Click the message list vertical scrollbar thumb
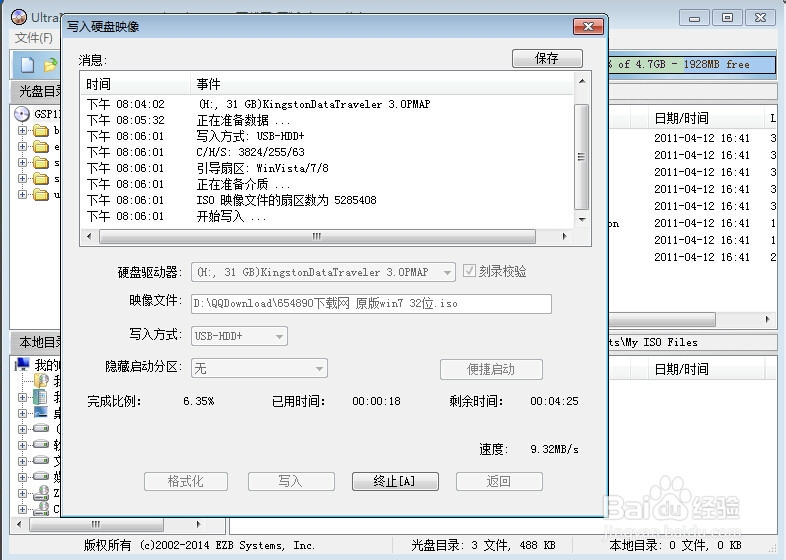The width and height of the screenshot is (786, 560). click(x=581, y=156)
